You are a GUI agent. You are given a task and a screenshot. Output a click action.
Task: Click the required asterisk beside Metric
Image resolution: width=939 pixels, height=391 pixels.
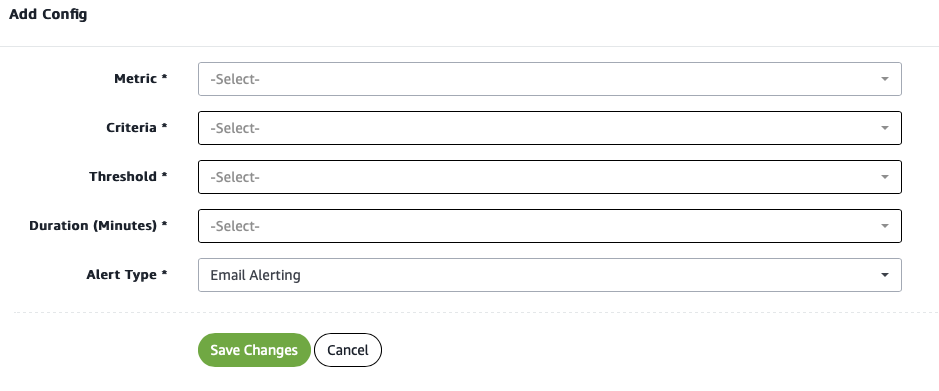pos(165,77)
